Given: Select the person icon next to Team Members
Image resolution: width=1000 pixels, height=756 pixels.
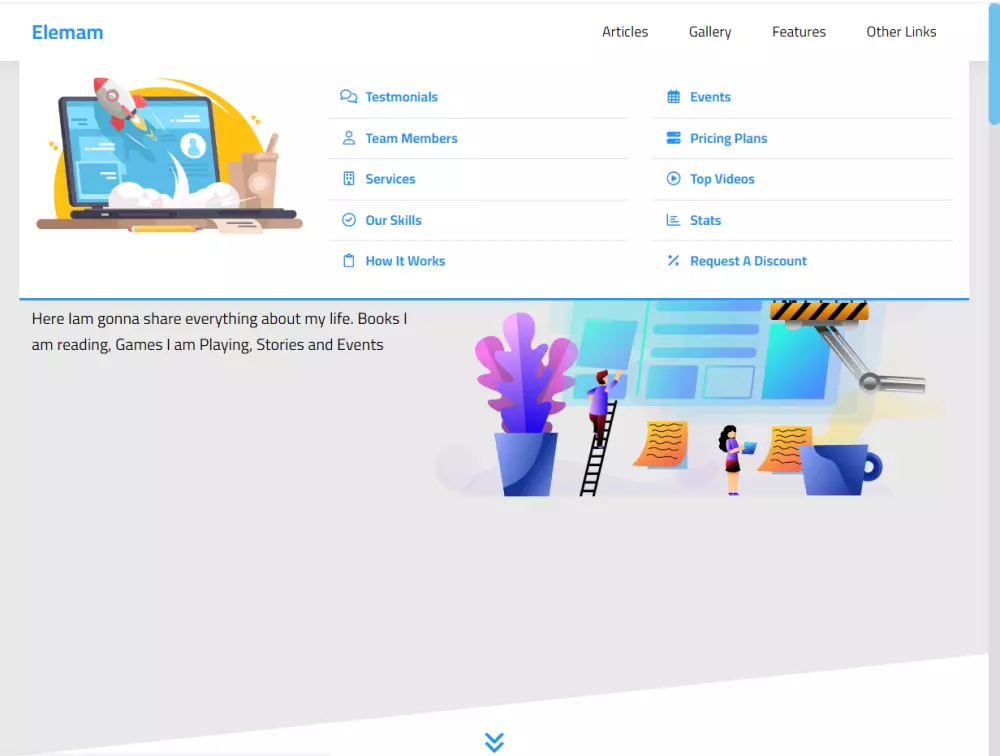Looking at the screenshot, I should point(348,138).
